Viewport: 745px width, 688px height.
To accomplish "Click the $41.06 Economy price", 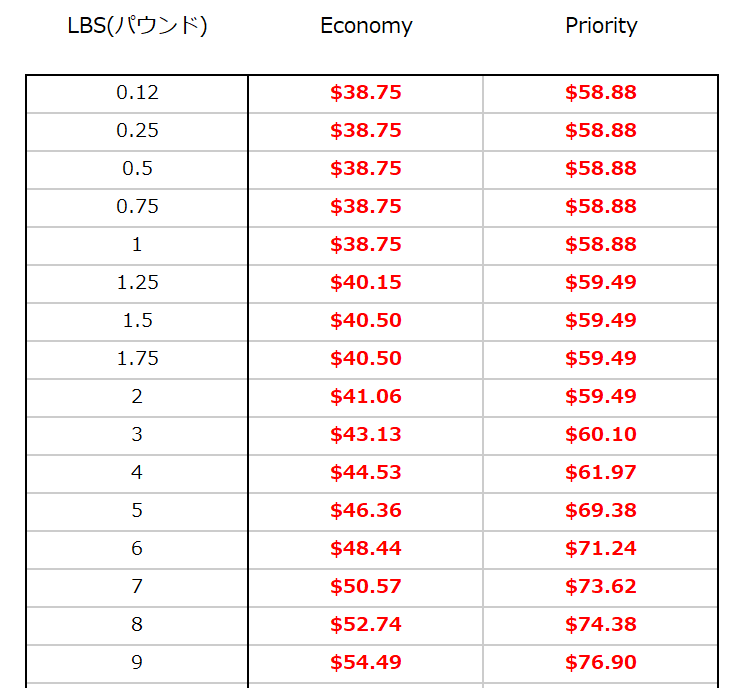I will click(x=366, y=396).
